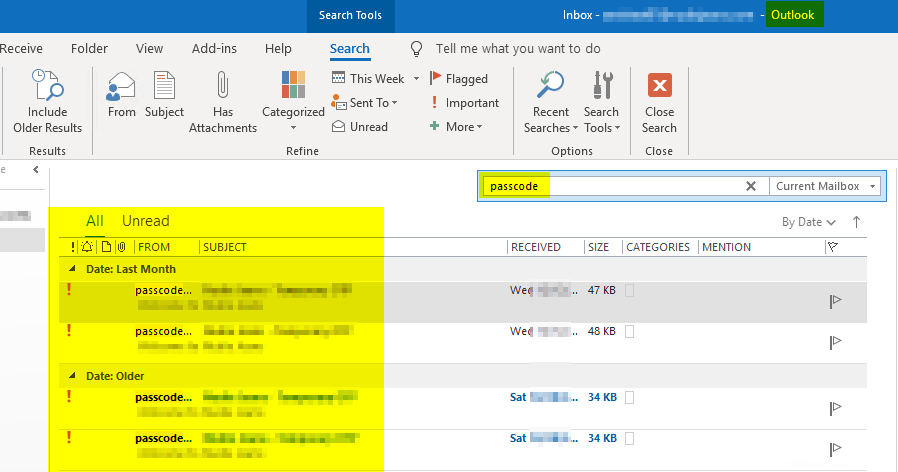Clear the passcode search with X

coord(751,186)
